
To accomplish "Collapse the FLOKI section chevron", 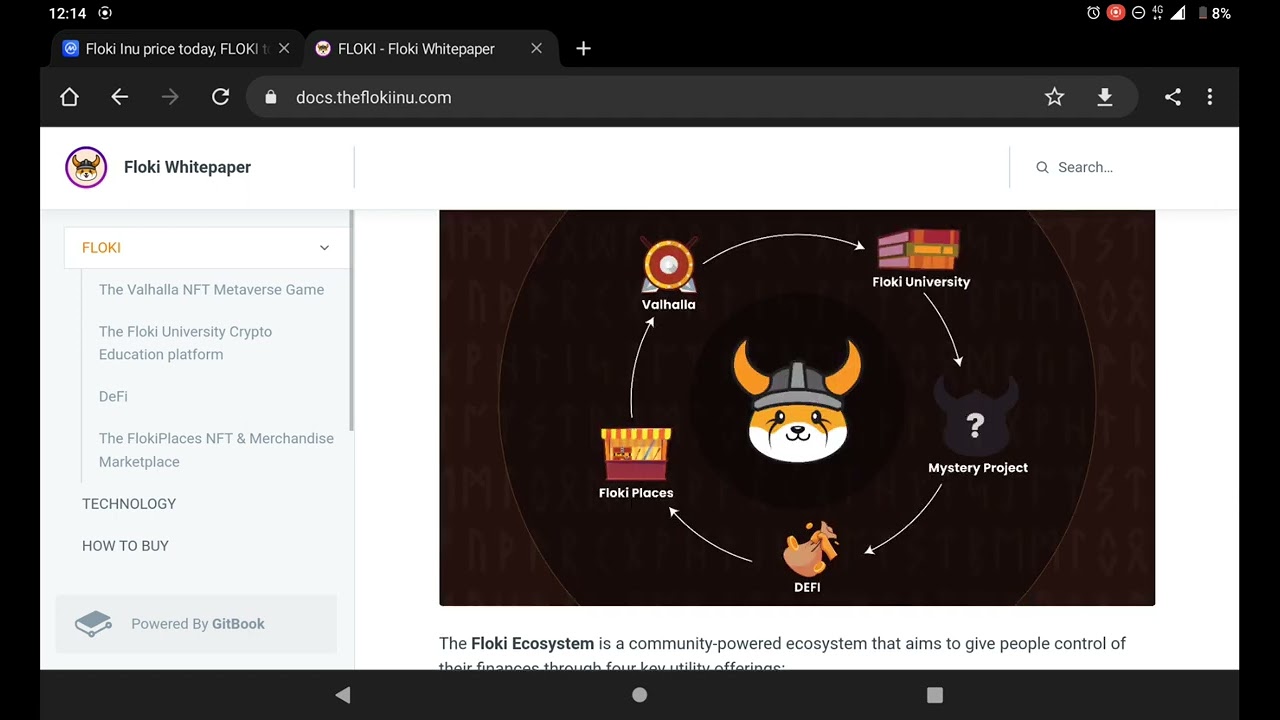I will (x=324, y=248).
